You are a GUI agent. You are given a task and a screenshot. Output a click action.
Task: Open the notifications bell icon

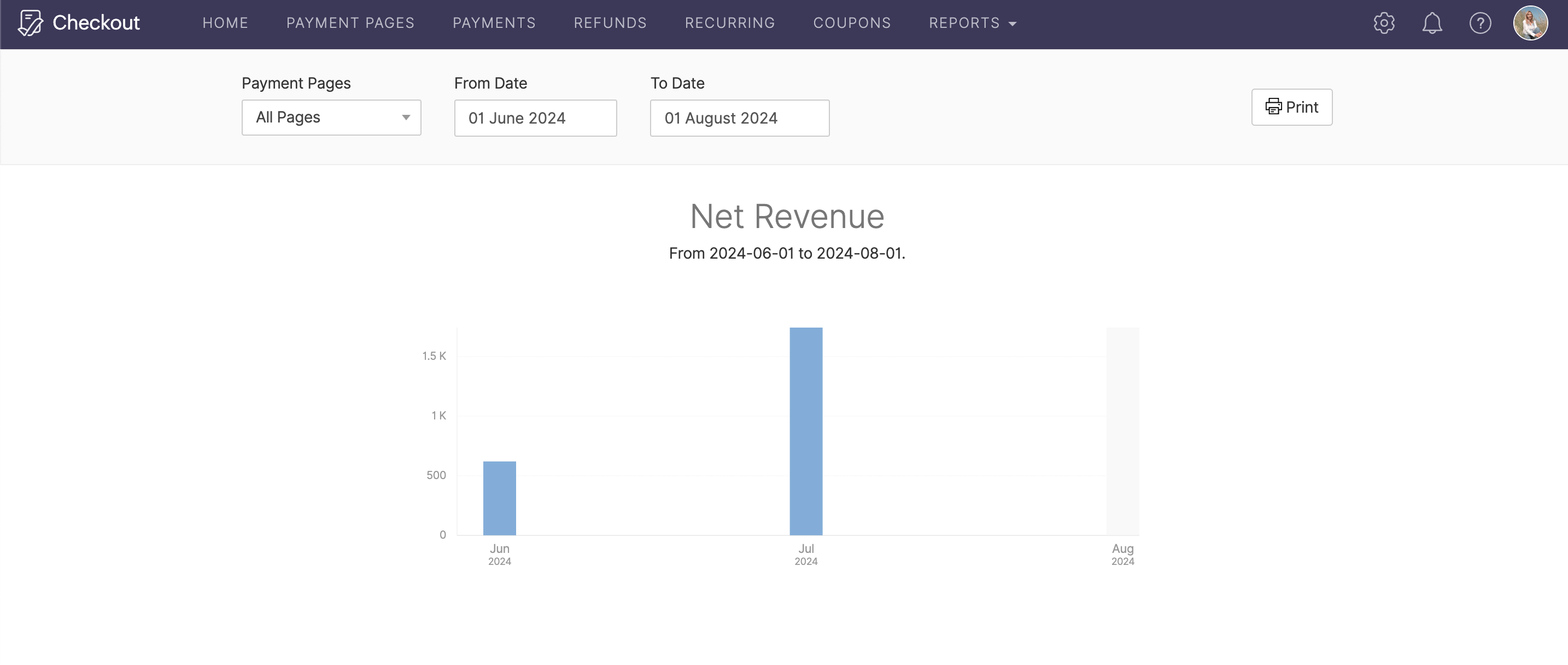[1432, 23]
